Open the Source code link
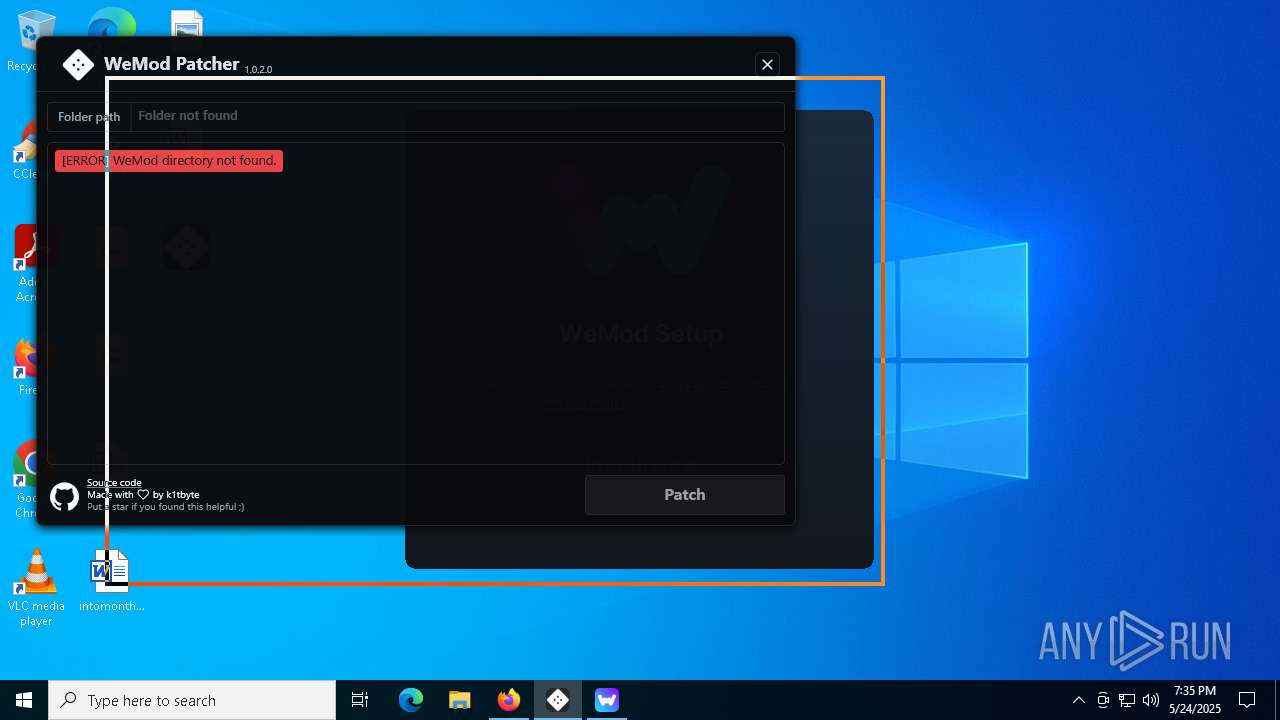 click(x=114, y=483)
